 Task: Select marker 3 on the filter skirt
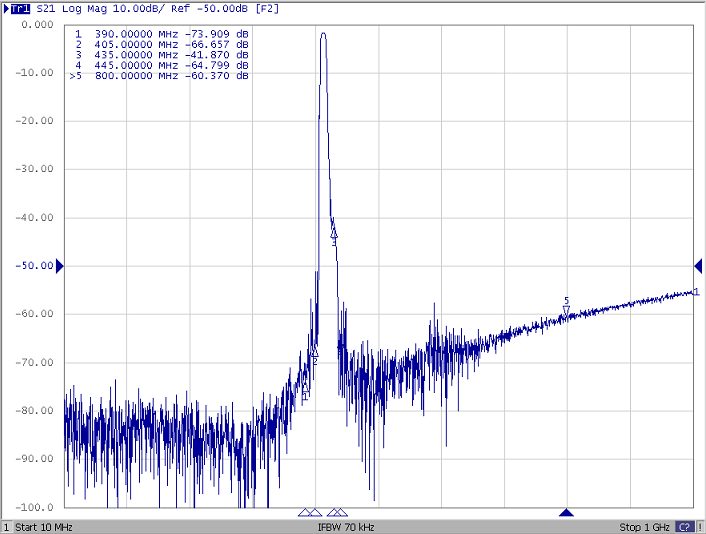point(334,234)
